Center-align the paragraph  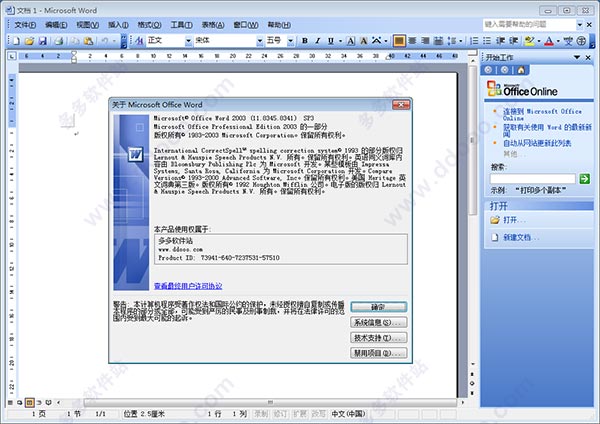(412, 41)
